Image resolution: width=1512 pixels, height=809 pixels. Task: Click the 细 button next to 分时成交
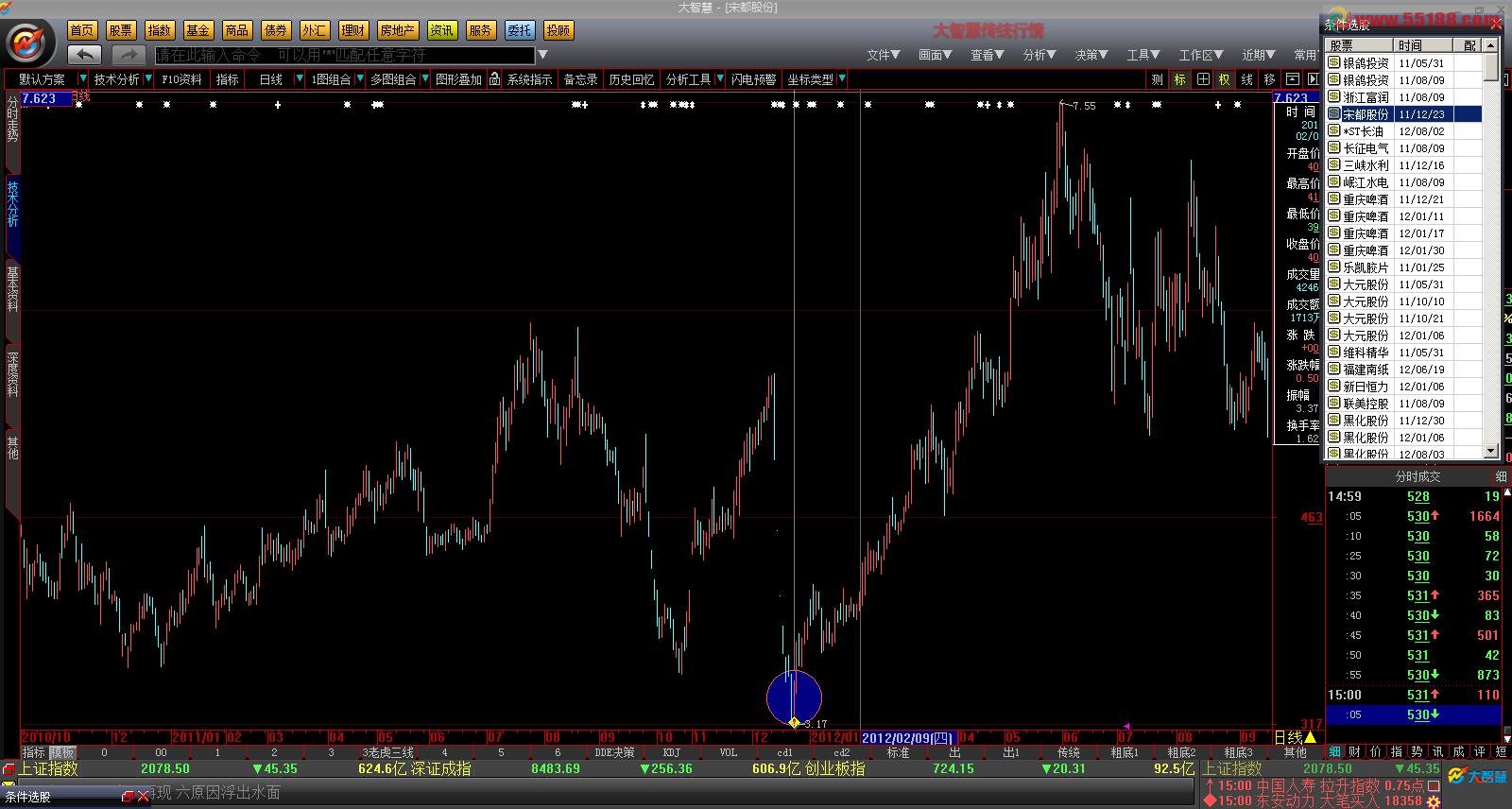point(1501,476)
